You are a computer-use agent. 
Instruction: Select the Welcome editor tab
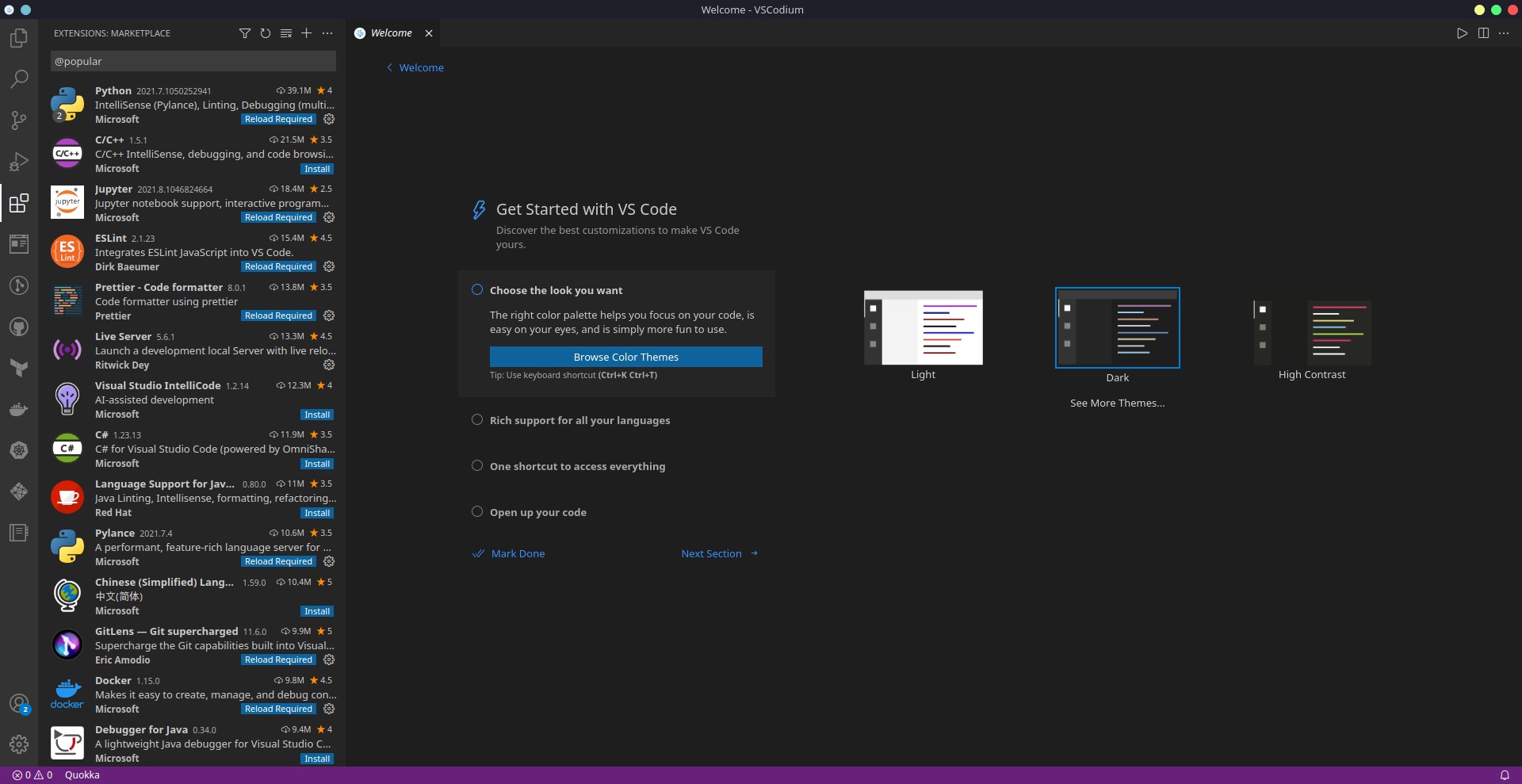coord(391,33)
